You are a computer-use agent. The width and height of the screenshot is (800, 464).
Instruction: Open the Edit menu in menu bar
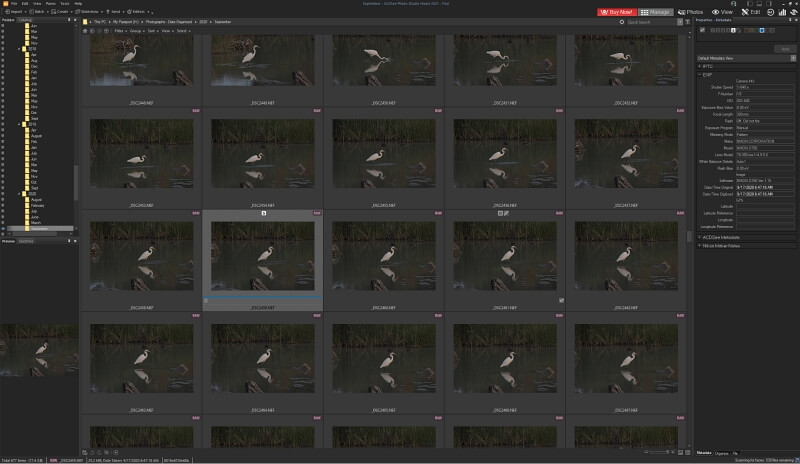click(x=25, y=4)
